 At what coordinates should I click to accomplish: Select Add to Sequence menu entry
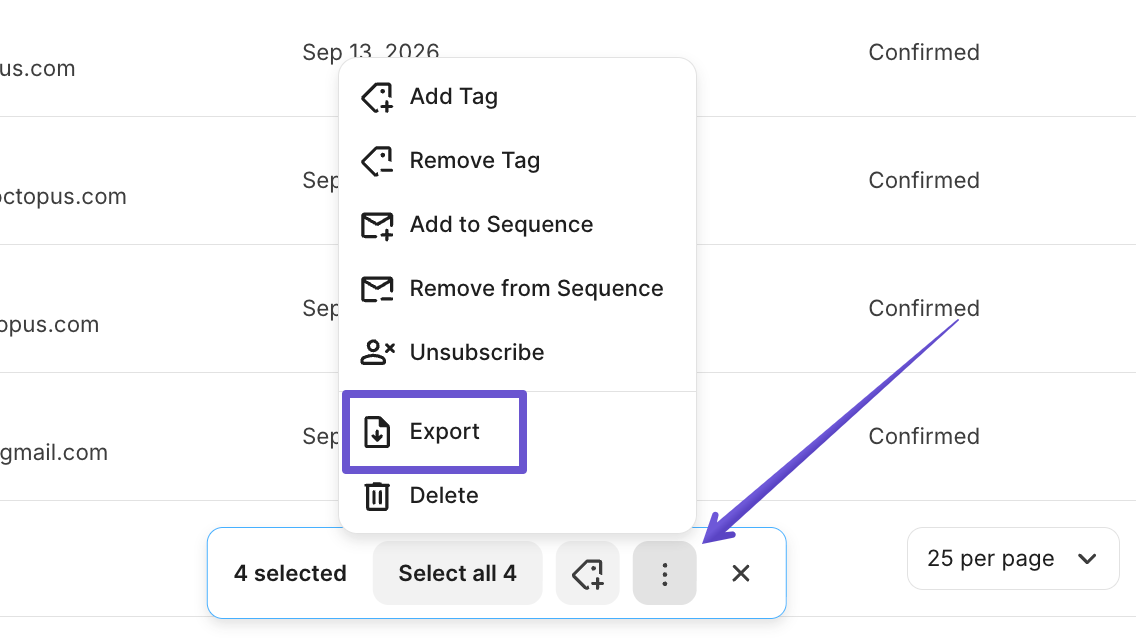tap(517, 224)
